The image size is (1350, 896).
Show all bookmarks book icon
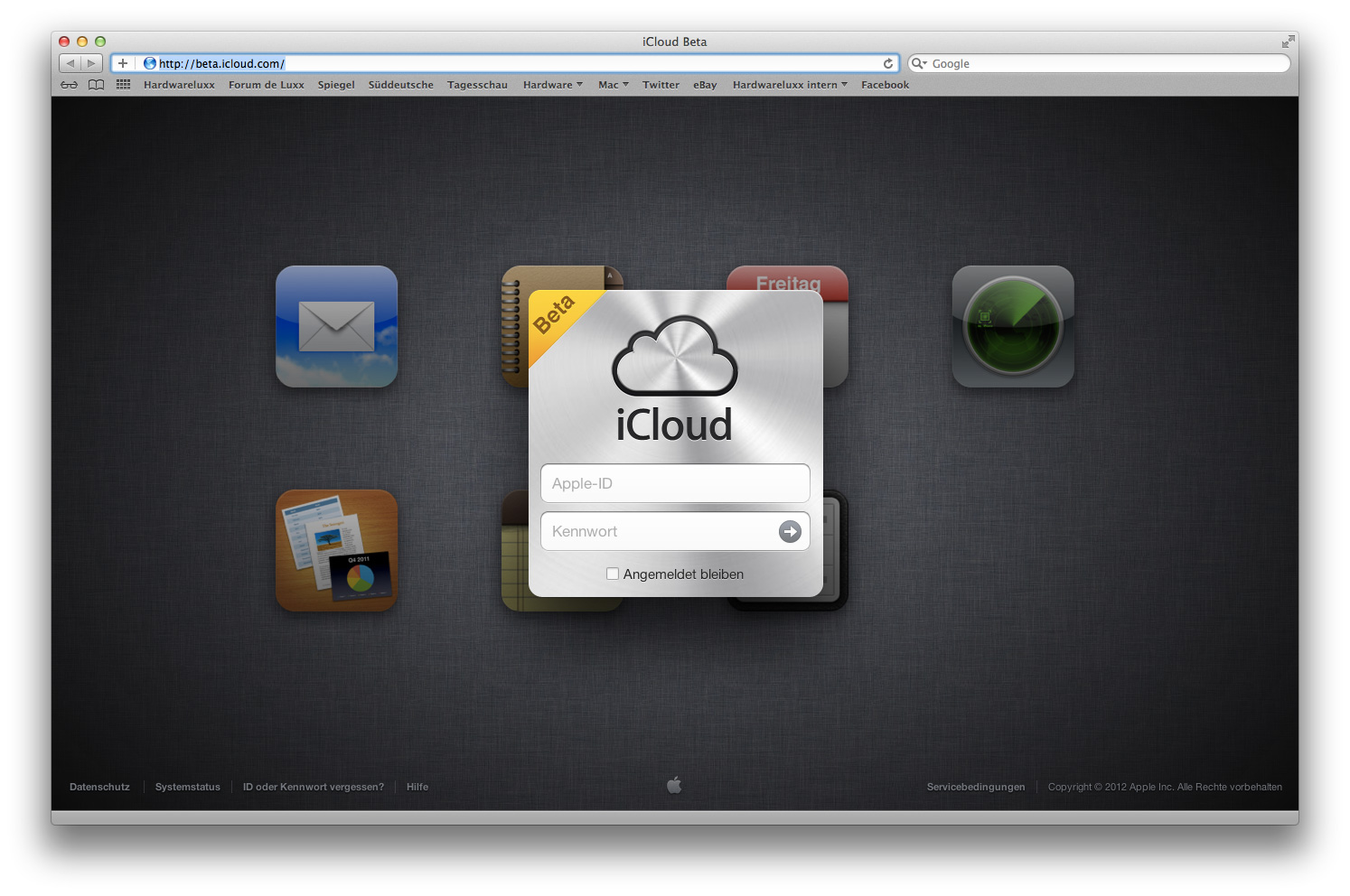point(97,85)
